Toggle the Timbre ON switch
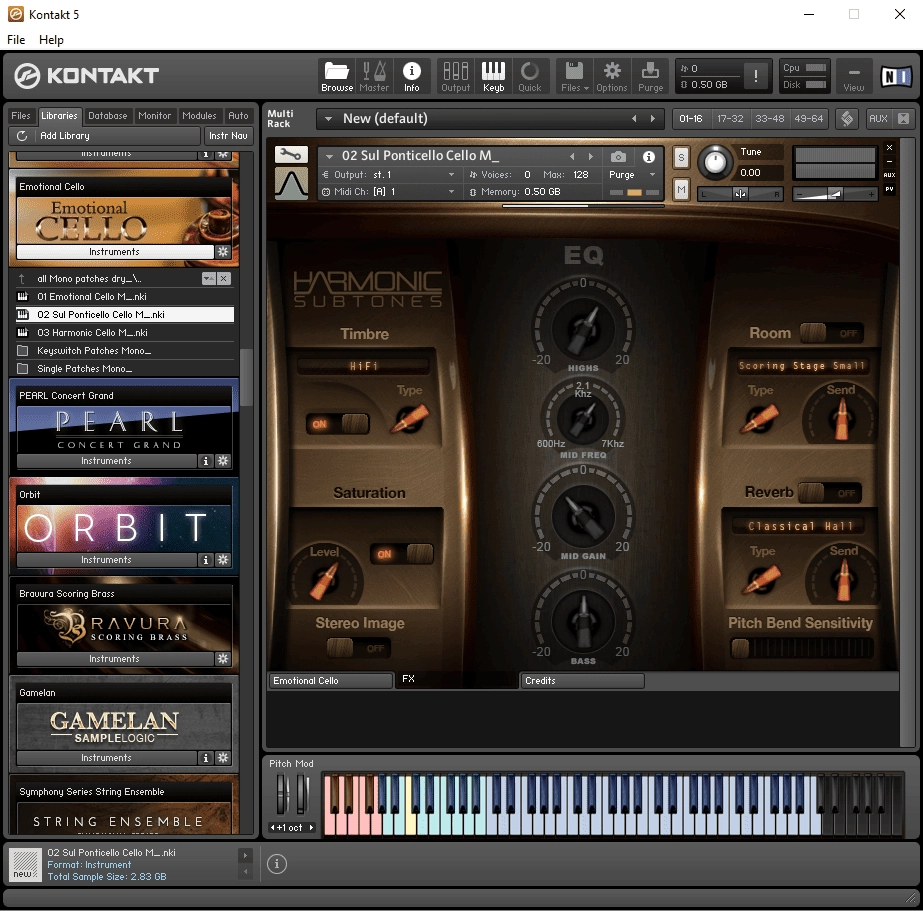This screenshot has width=923, height=911. (x=338, y=424)
